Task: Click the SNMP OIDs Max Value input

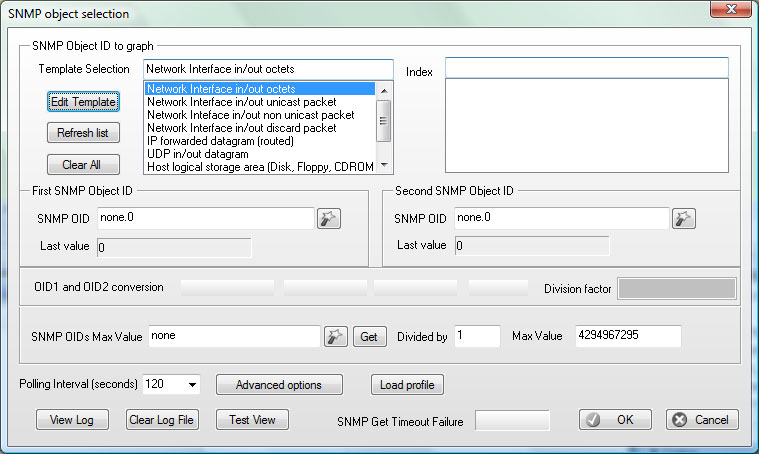Action: click(x=234, y=336)
